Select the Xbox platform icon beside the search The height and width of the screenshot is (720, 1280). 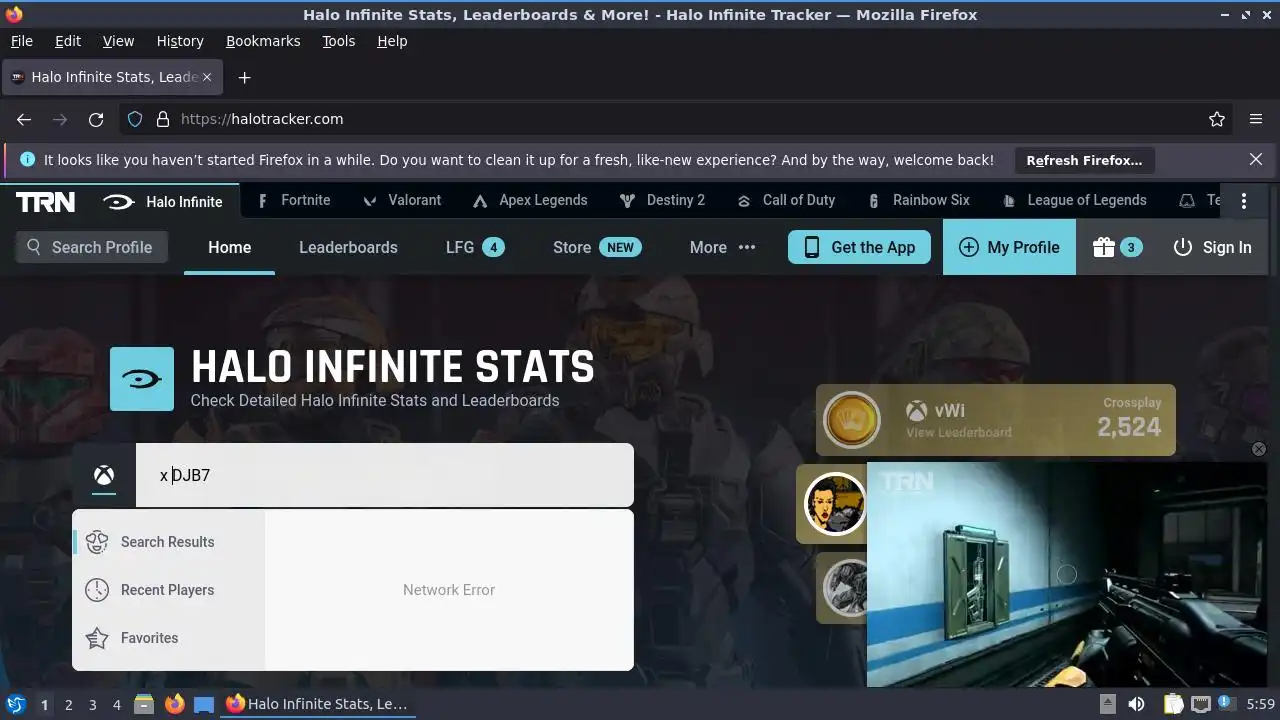(104, 475)
